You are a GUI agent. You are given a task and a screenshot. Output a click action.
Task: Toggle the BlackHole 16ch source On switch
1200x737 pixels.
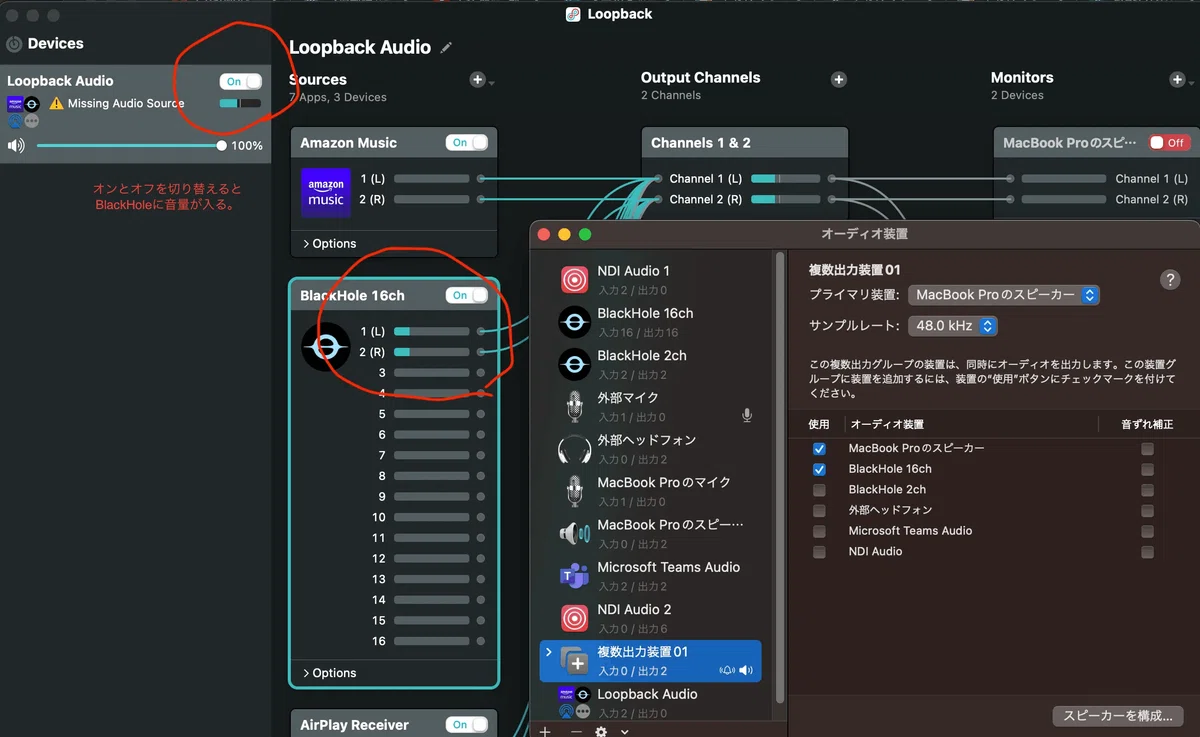pyautogui.click(x=467, y=295)
